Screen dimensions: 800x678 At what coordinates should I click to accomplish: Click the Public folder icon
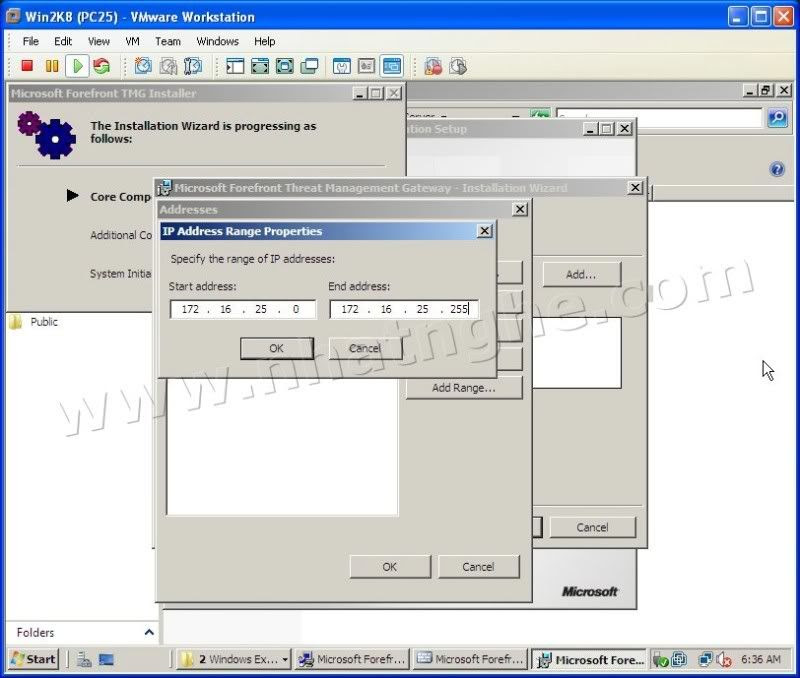pyautogui.click(x=16, y=322)
